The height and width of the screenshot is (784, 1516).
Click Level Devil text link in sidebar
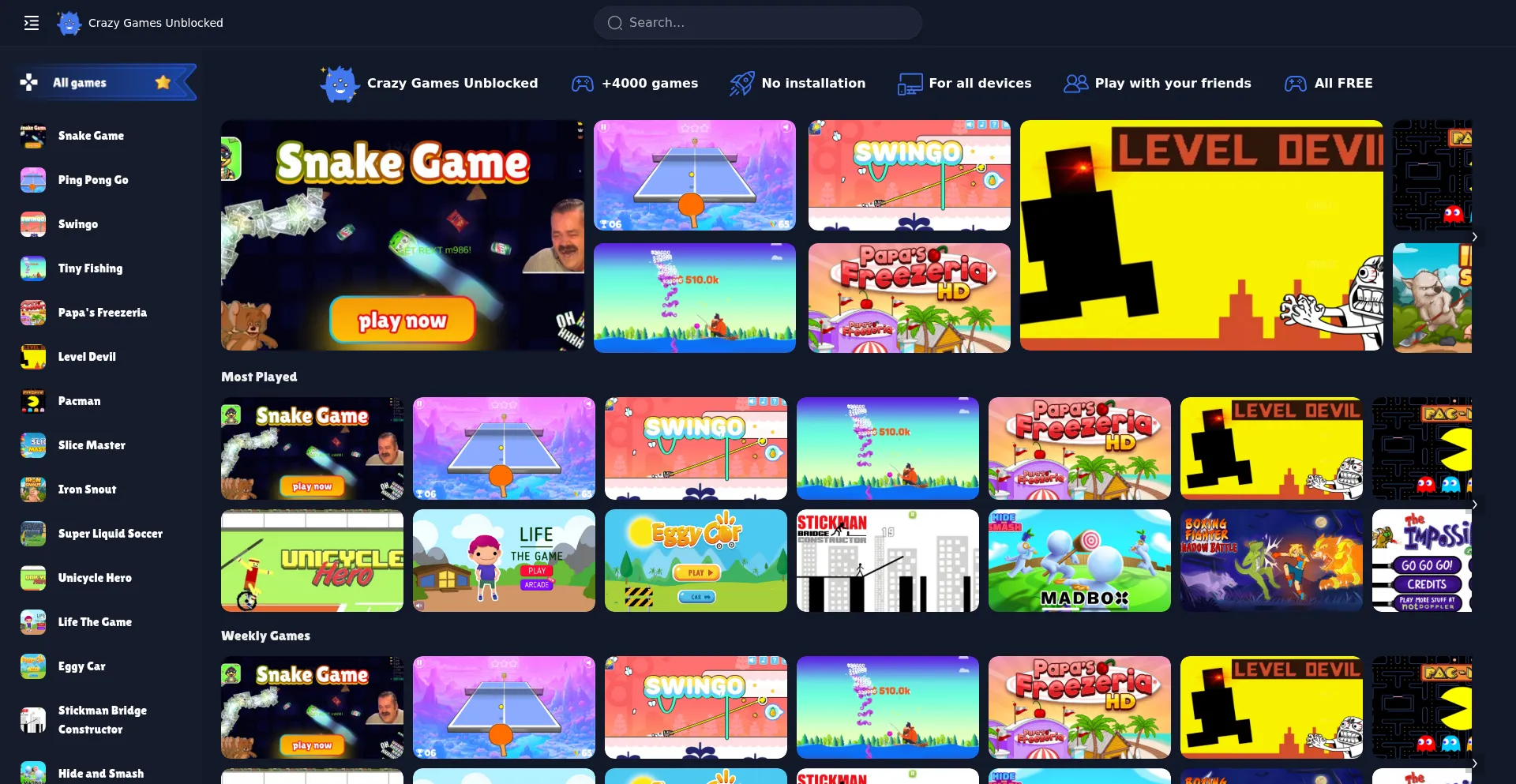click(87, 357)
